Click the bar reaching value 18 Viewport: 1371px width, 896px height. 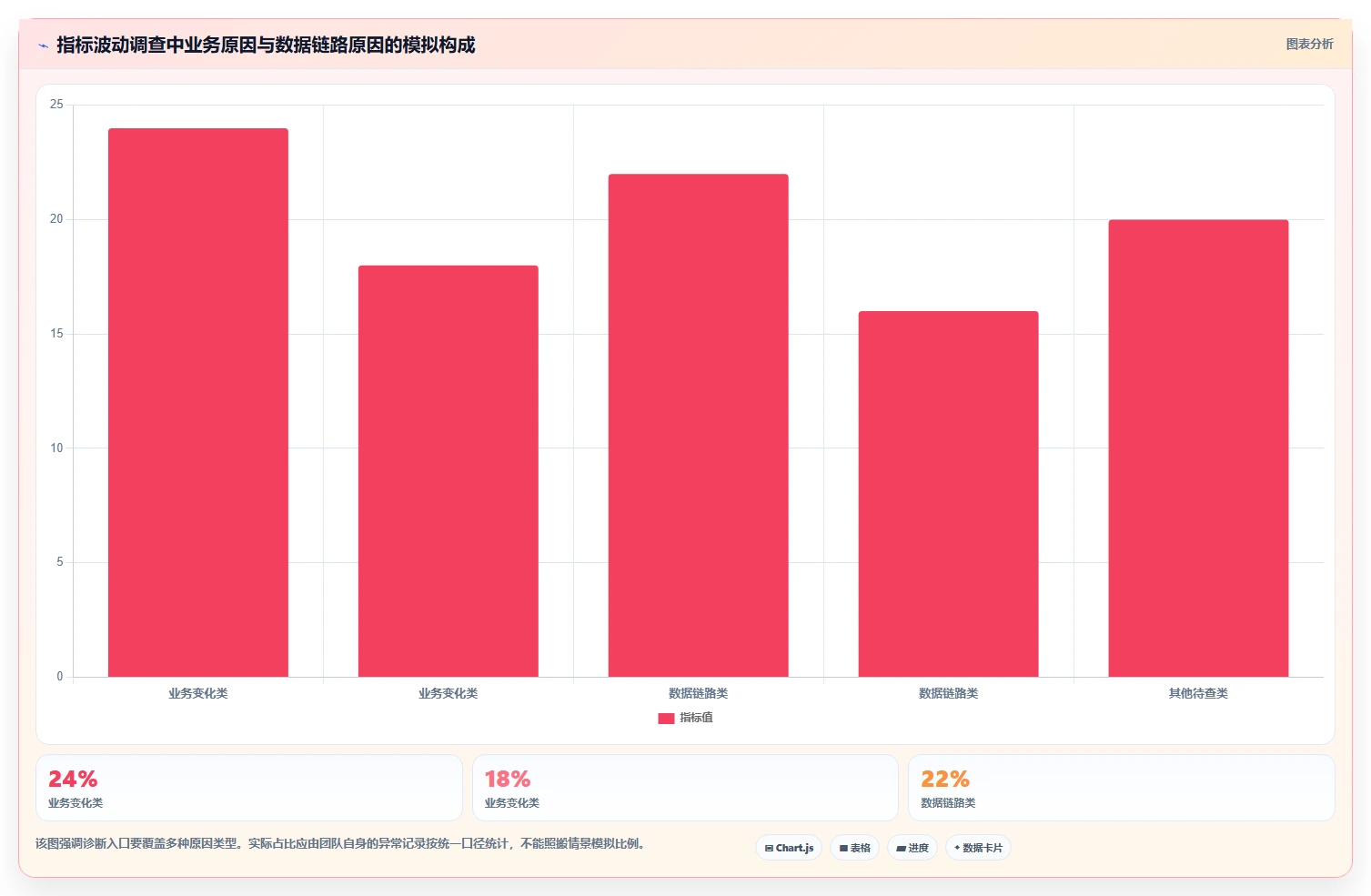[x=449, y=471]
